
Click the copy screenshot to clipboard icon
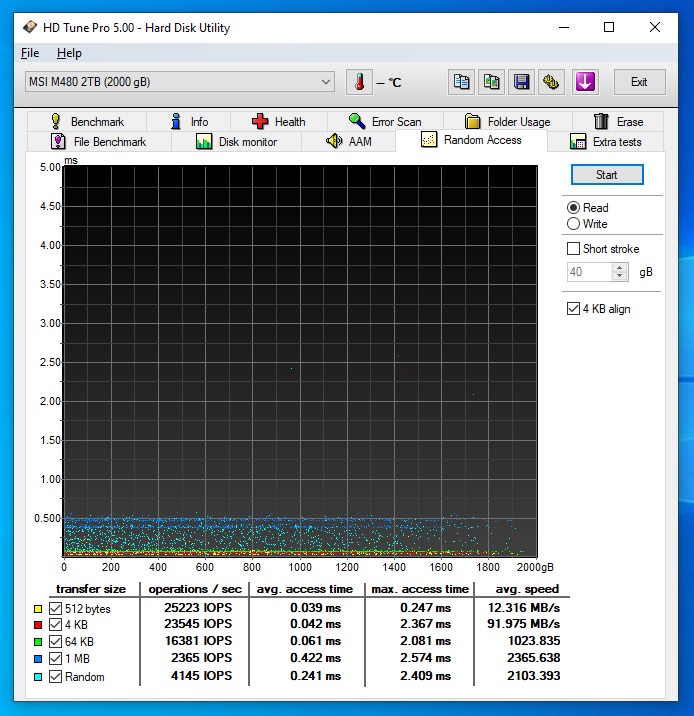coord(491,82)
